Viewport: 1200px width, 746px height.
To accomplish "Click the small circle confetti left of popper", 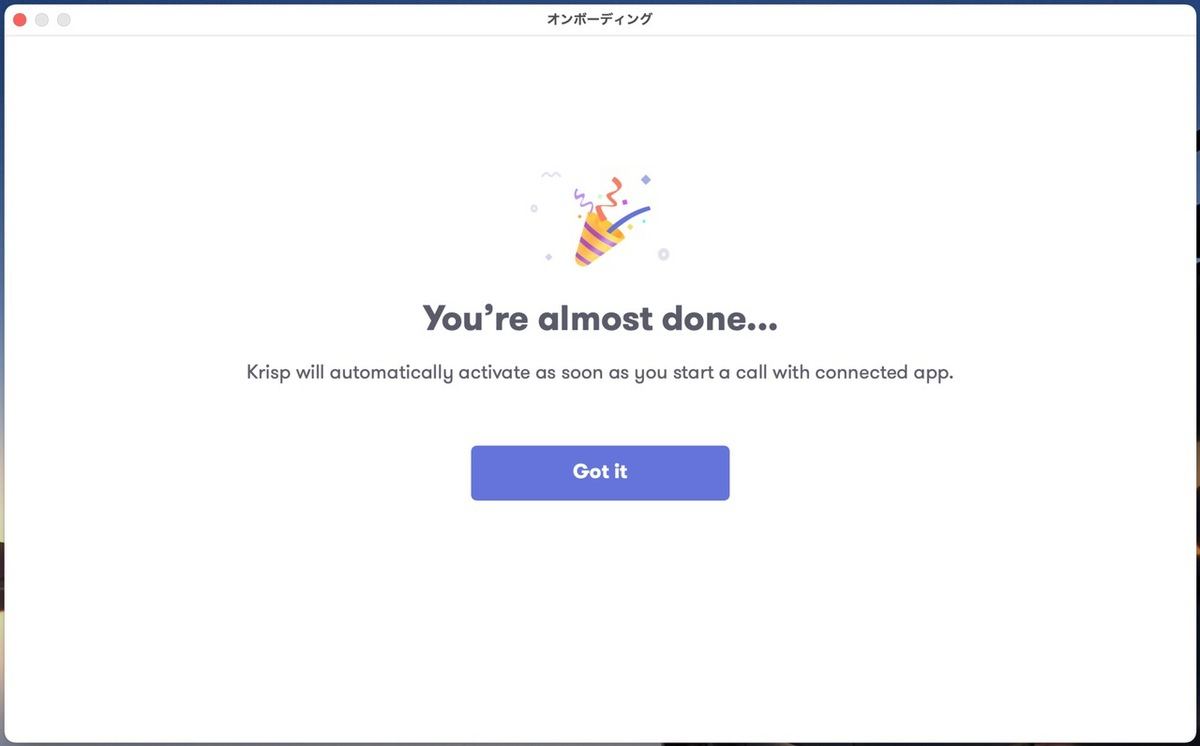I will click(534, 208).
